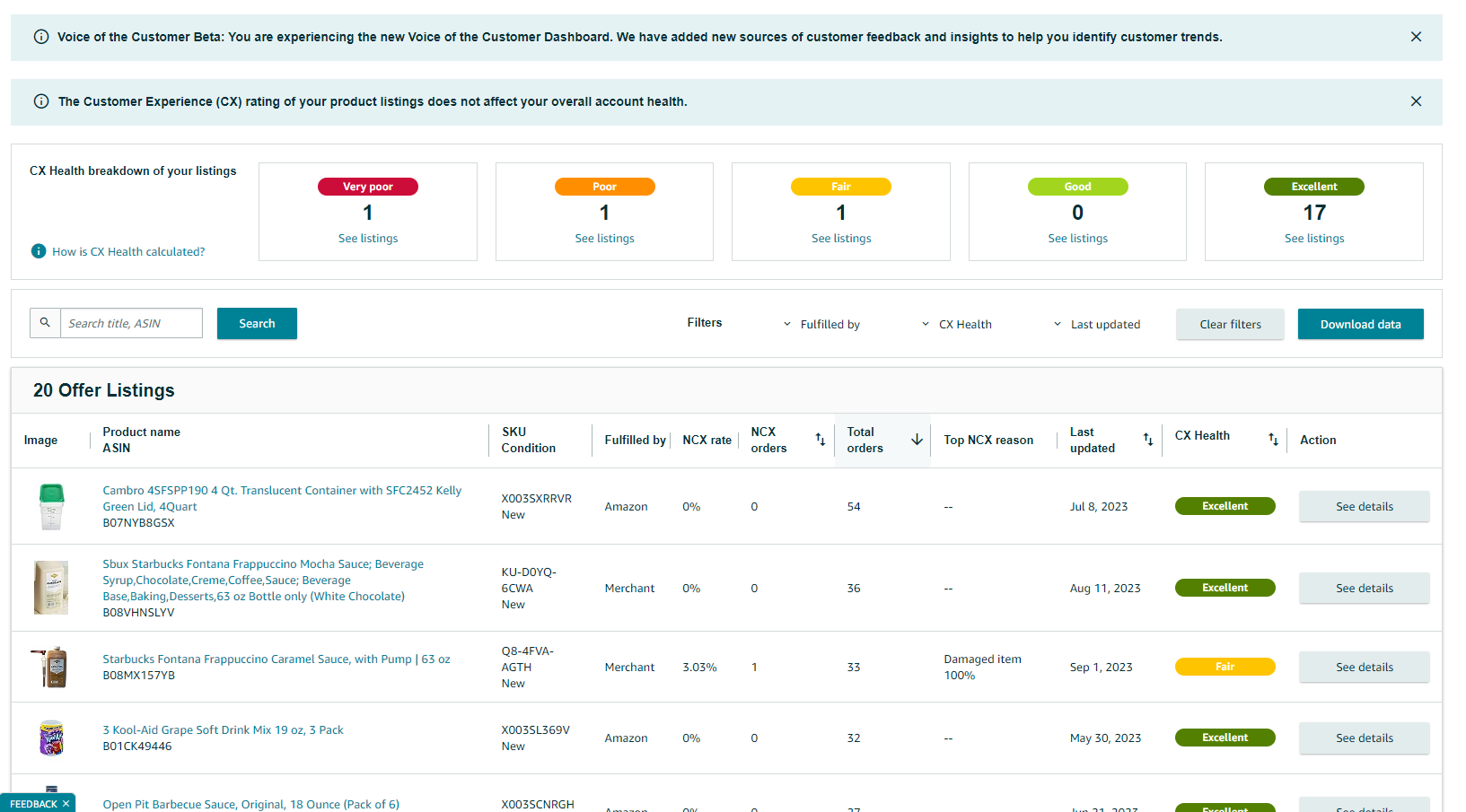Sort by CX Health column arrows
Viewport: 1466px width, 812px height.
click(1273, 440)
